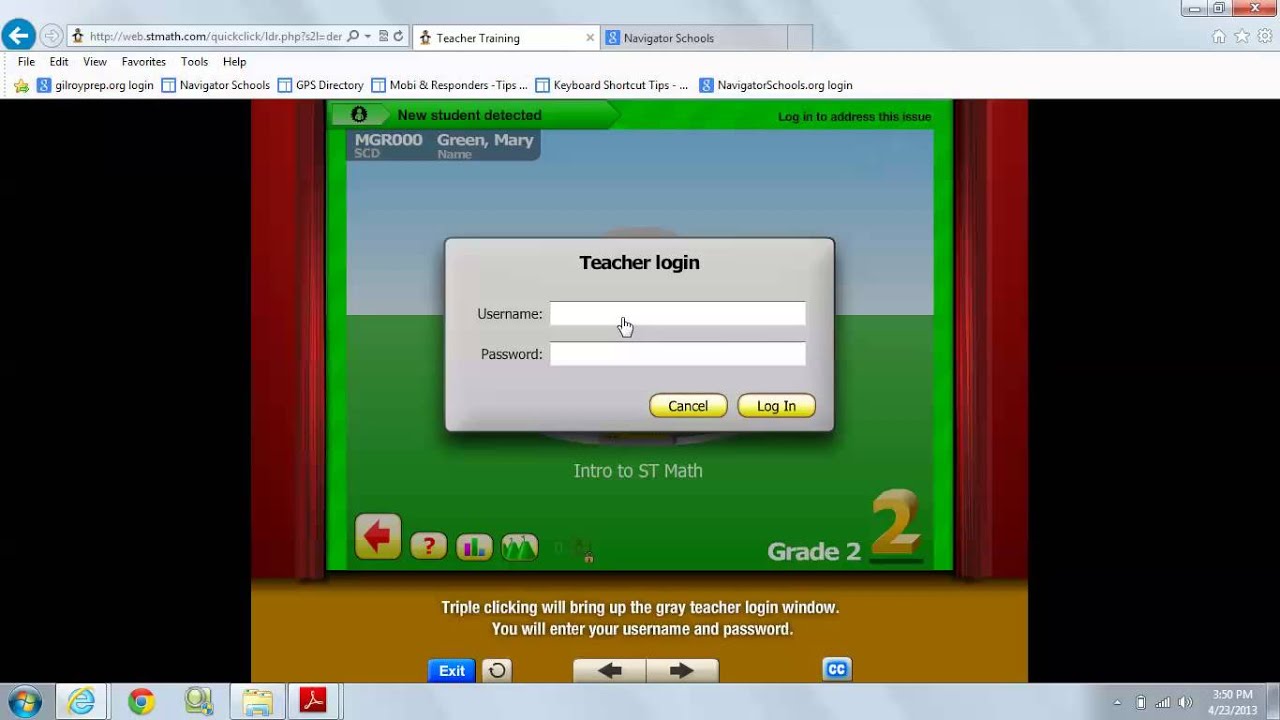Click the refresh page icon
This screenshot has height=720, width=1280.
[398, 37]
